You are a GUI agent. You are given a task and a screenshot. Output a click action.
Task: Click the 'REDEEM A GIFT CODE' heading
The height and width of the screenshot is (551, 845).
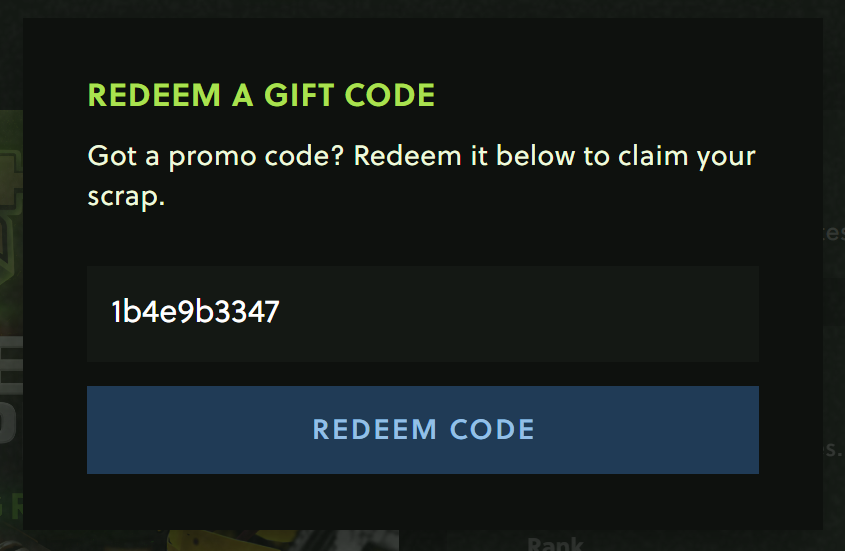click(x=261, y=95)
